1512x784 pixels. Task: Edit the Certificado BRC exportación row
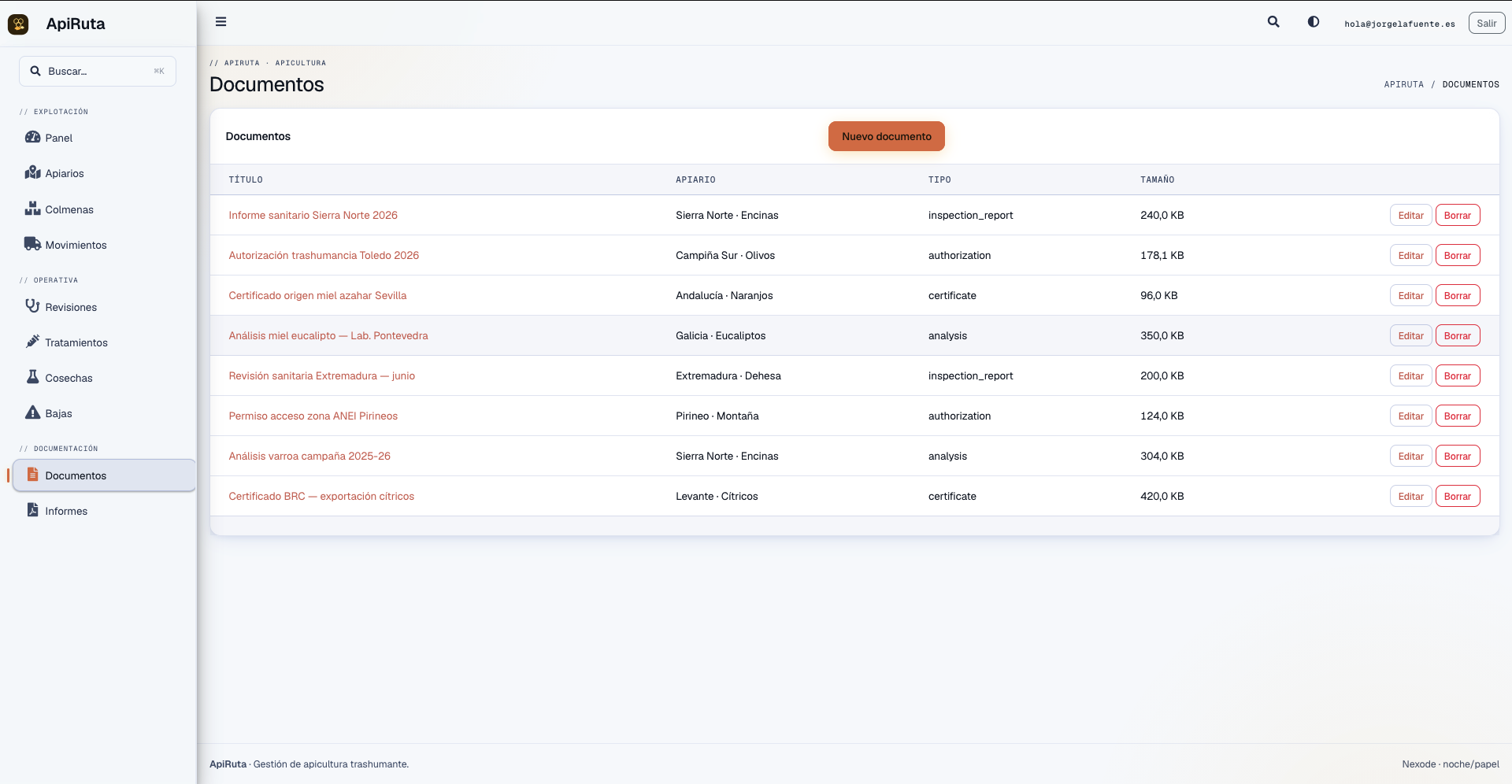pos(1410,496)
